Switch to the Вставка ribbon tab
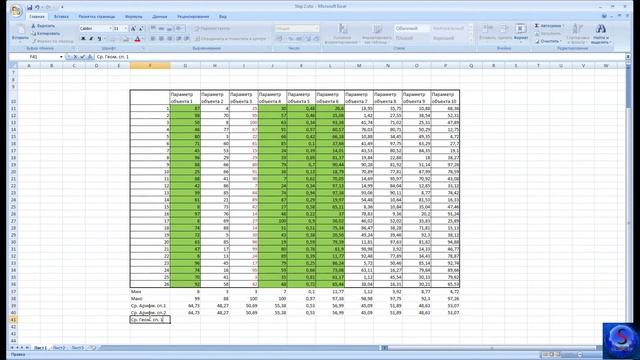Viewport: 640px width, 360px height. point(61,17)
